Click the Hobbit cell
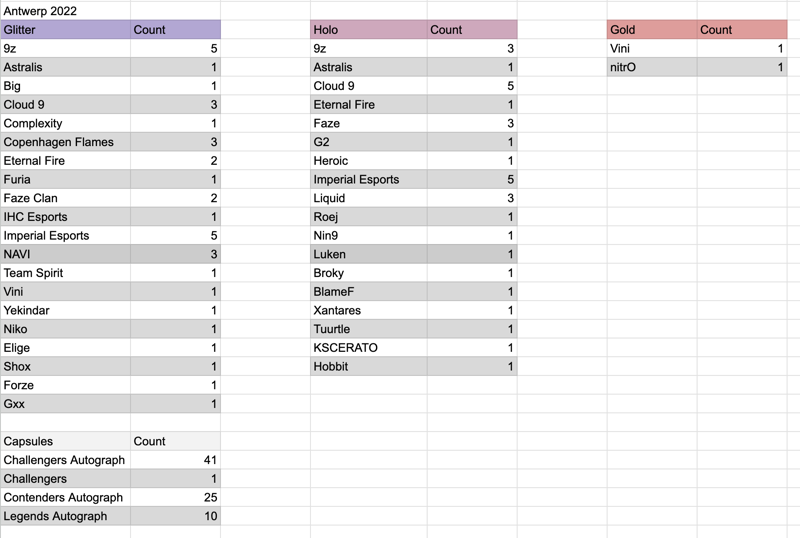 (368, 366)
